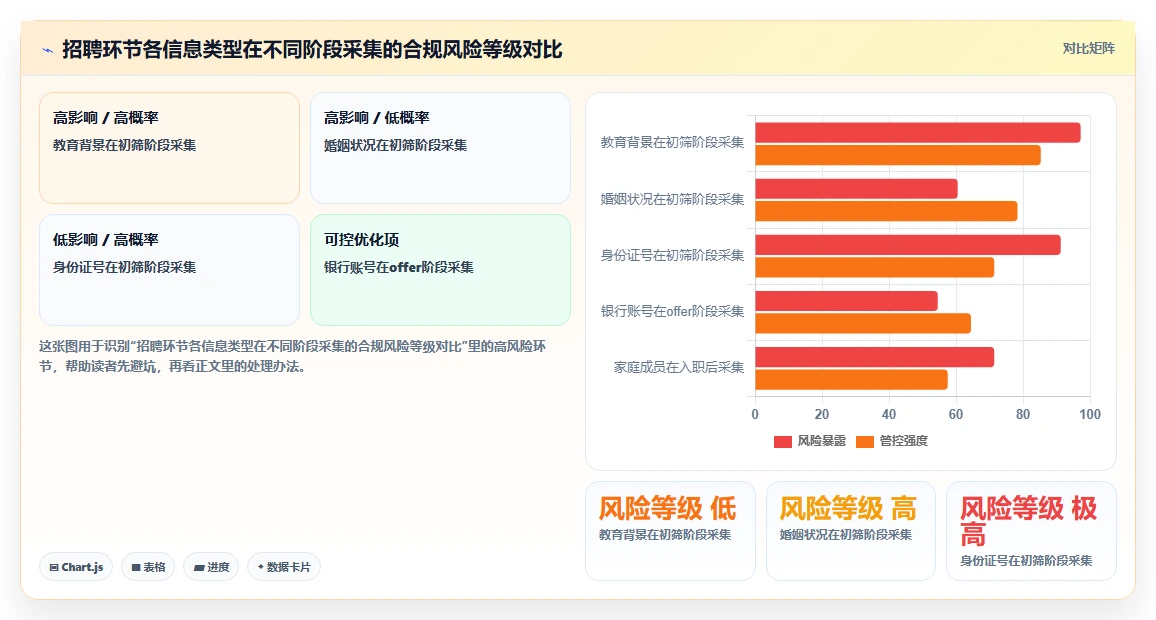
Task: Click red bar for 身份证号在初筛阶段采集
Action: click(908, 245)
